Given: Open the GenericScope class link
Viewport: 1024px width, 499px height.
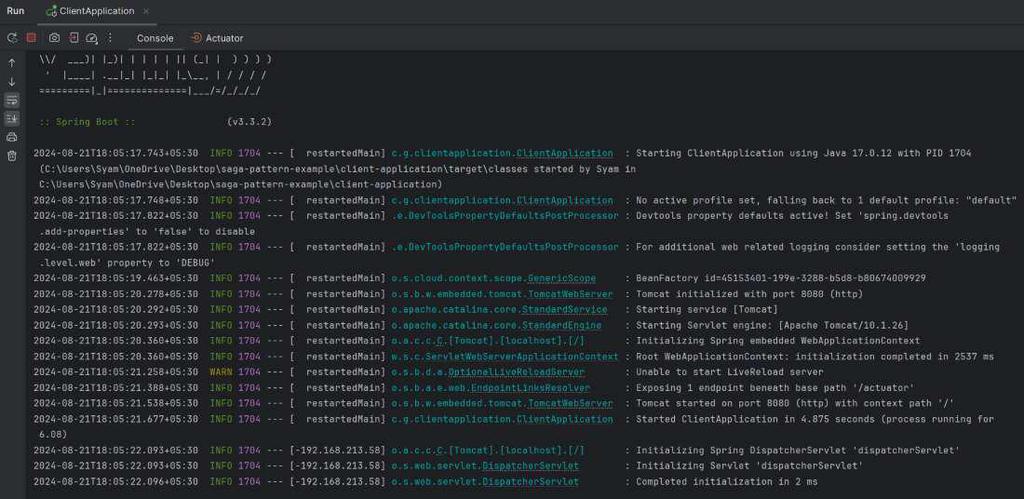Looking at the screenshot, I should [562, 278].
